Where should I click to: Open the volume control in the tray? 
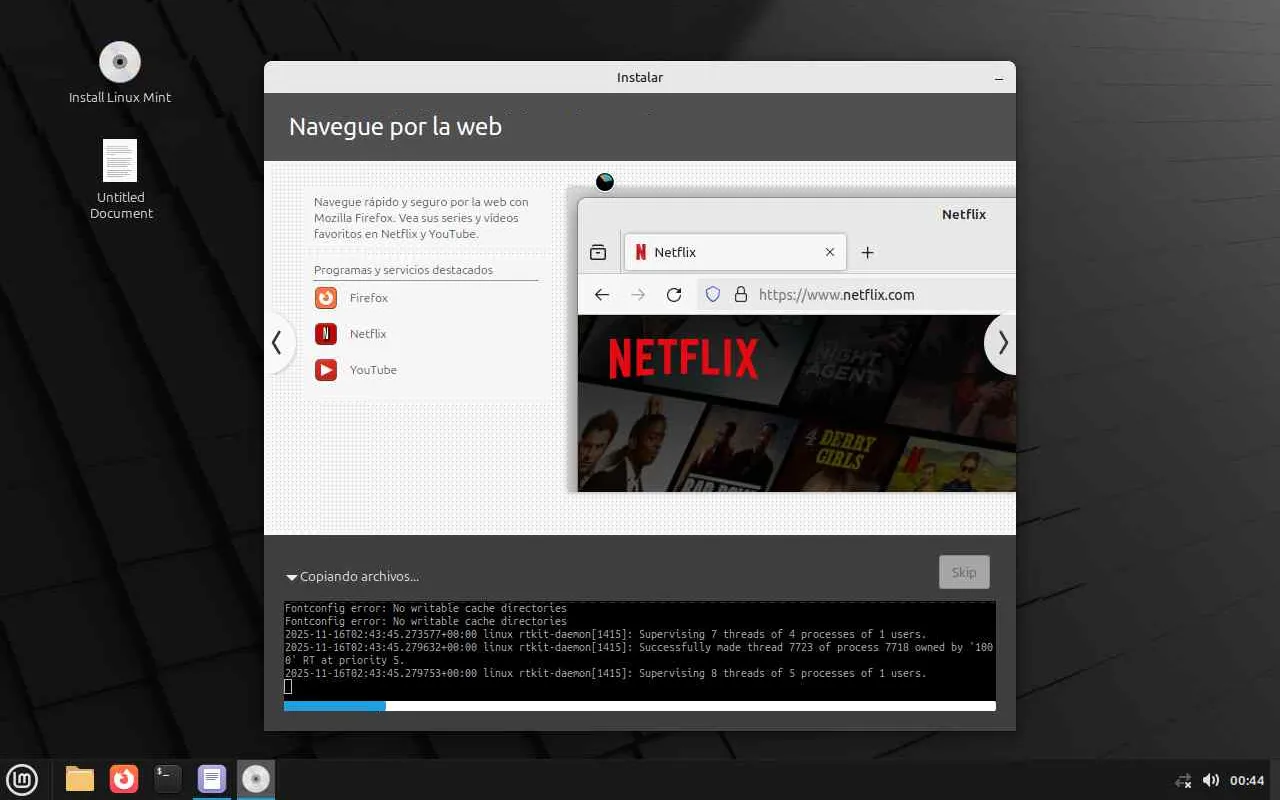tap(1211, 780)
